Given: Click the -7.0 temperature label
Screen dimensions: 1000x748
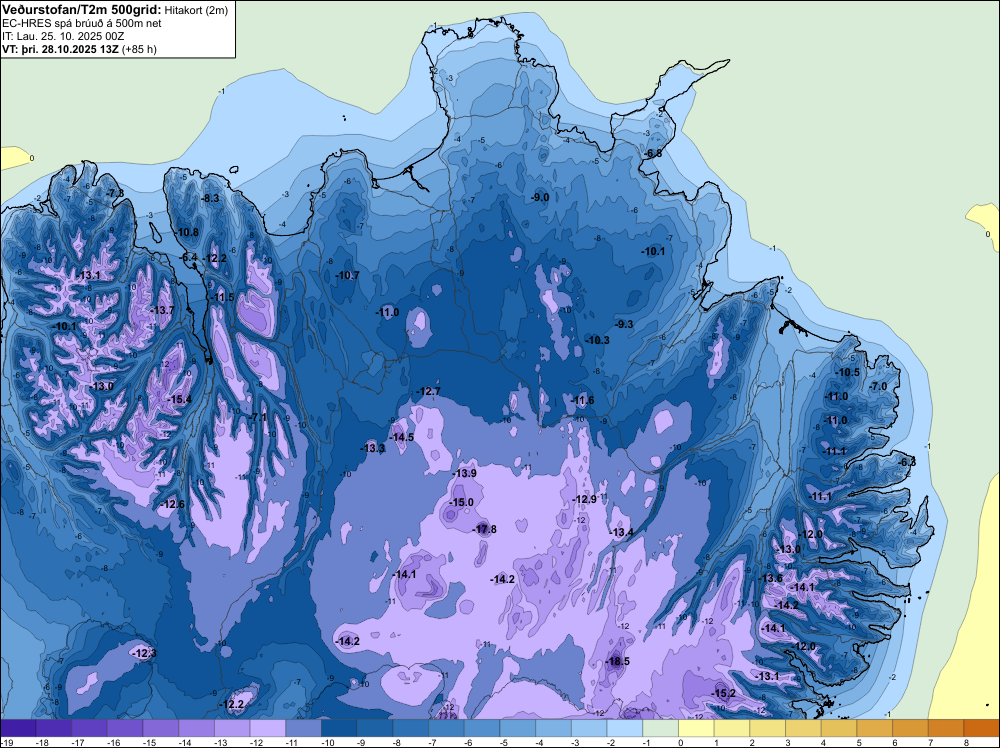Looking at the screenshot, I should (x=879, y=386).
